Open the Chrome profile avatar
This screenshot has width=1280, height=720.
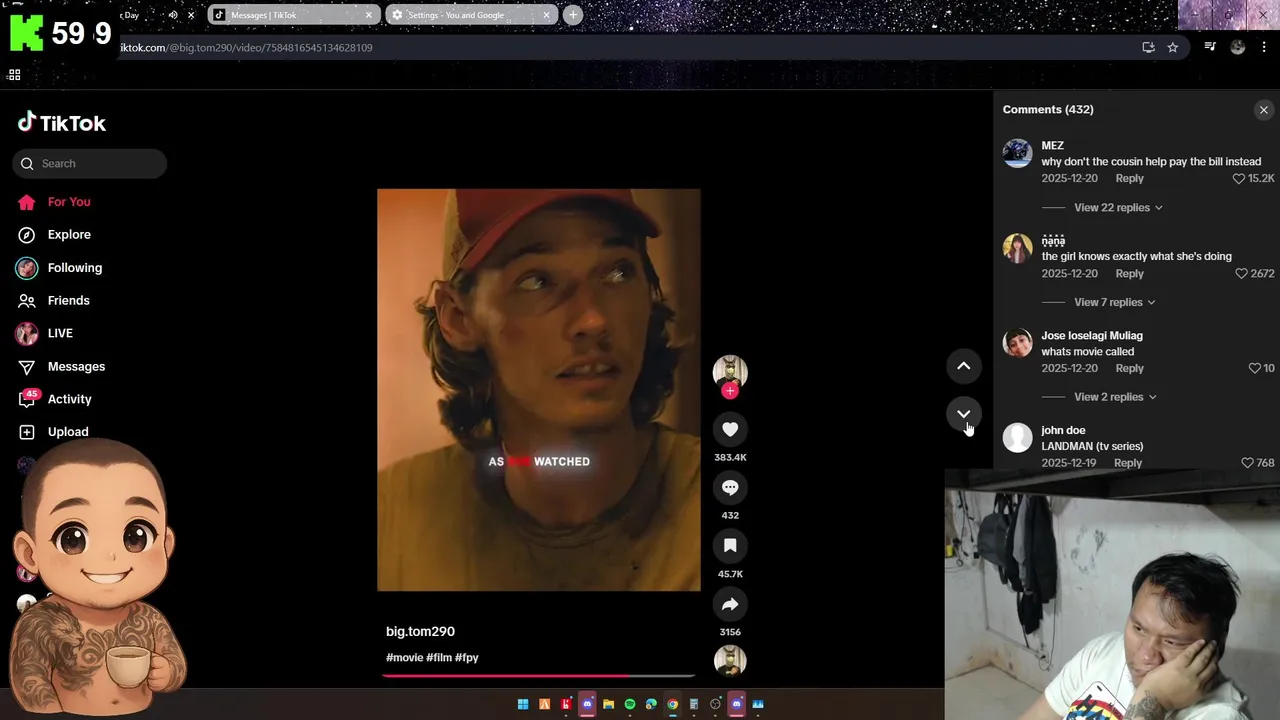(x=1238, y=47)
